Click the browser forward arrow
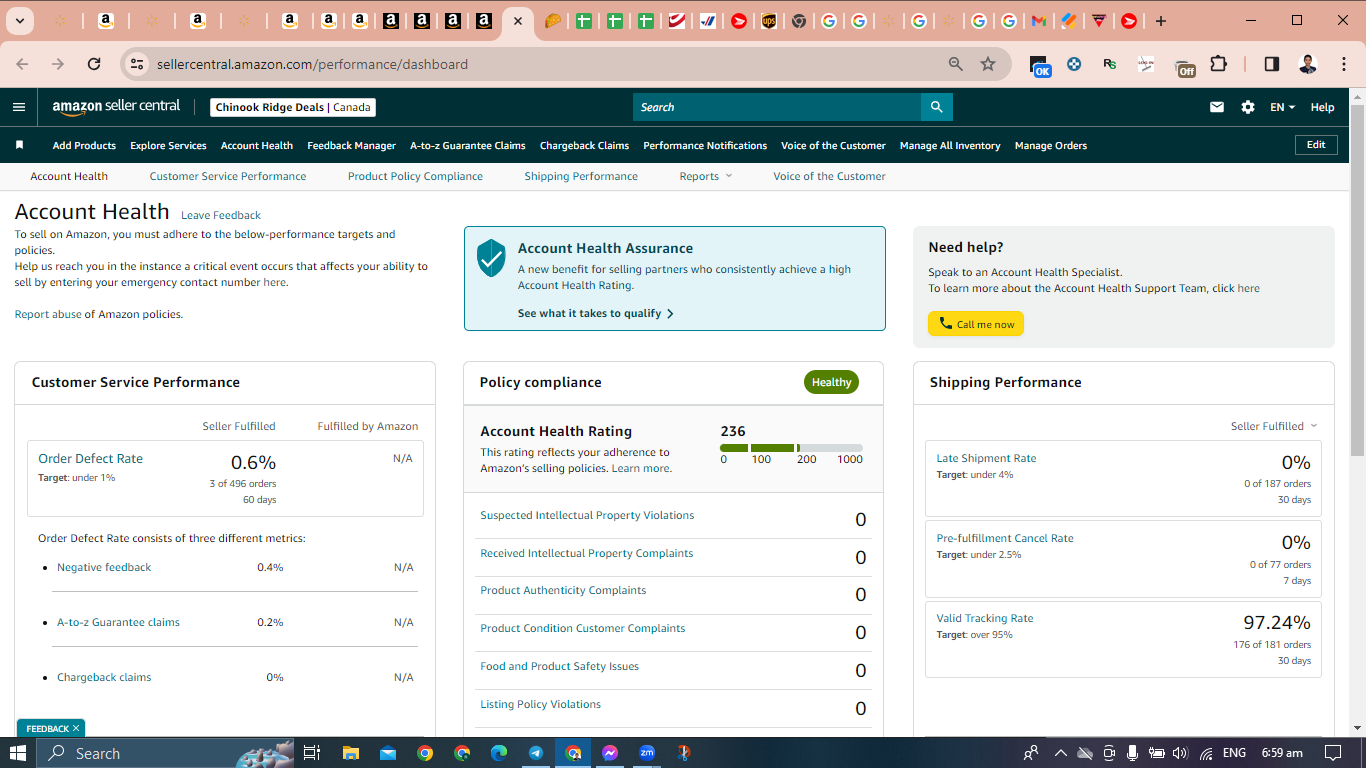The width and height of the screenshot is (1366, 768). (x=58, y=64)
